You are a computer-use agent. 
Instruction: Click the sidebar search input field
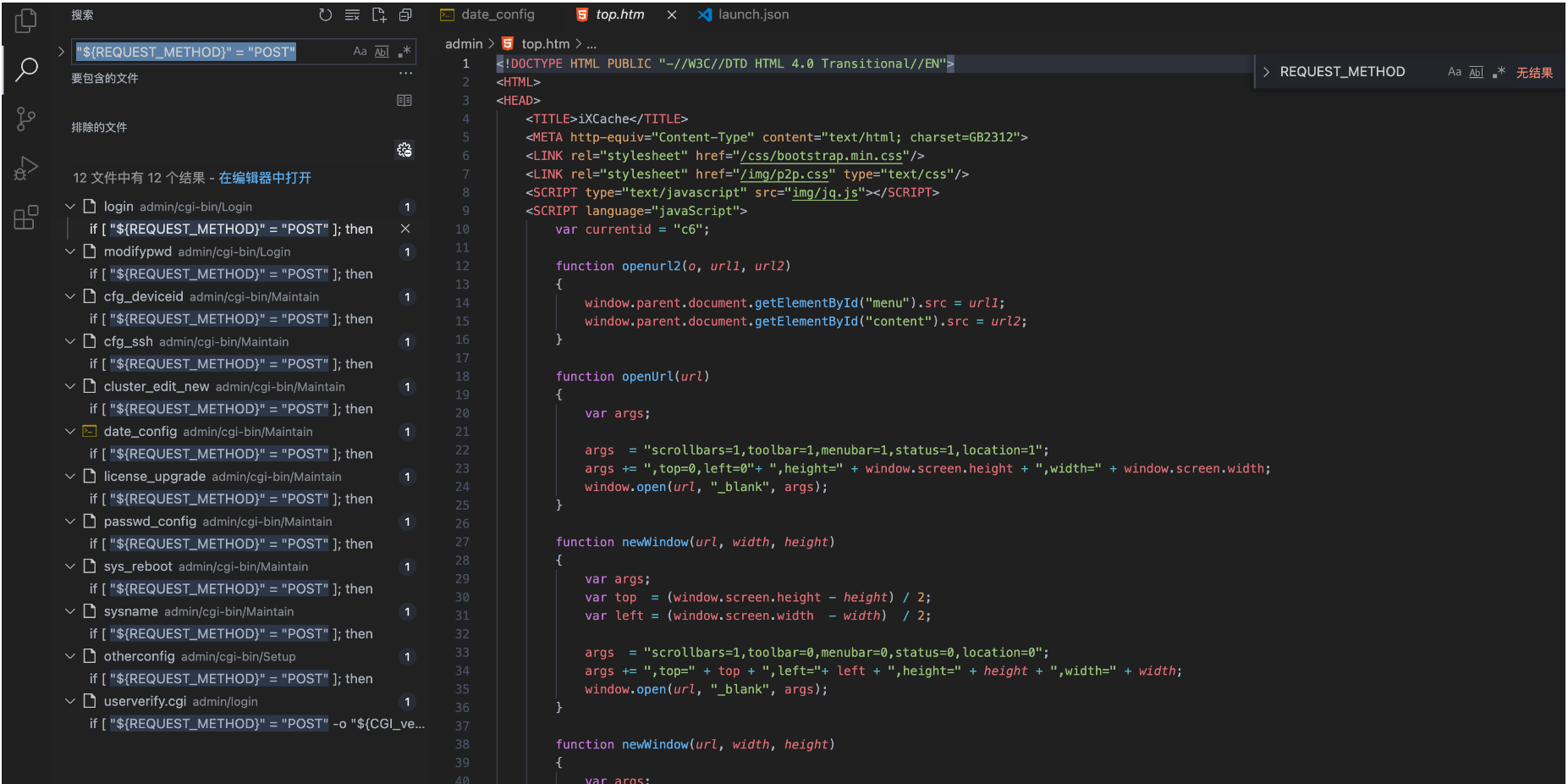[212, 52]
